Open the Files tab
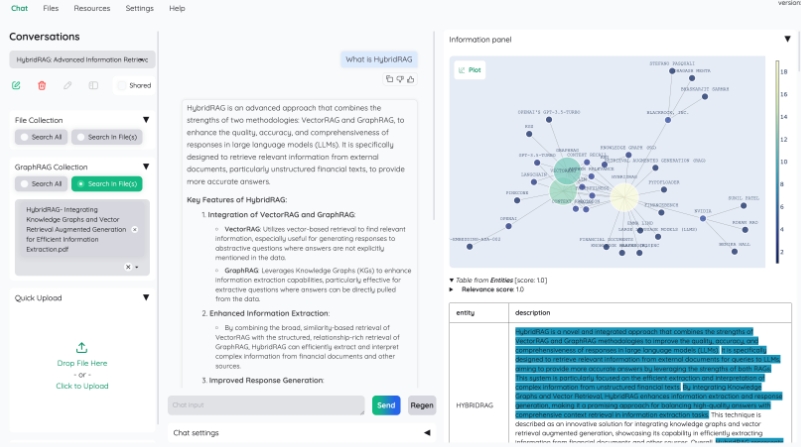The height and width of the screenshot is (447, 801). pyautogui.click(x=51, y=8)
